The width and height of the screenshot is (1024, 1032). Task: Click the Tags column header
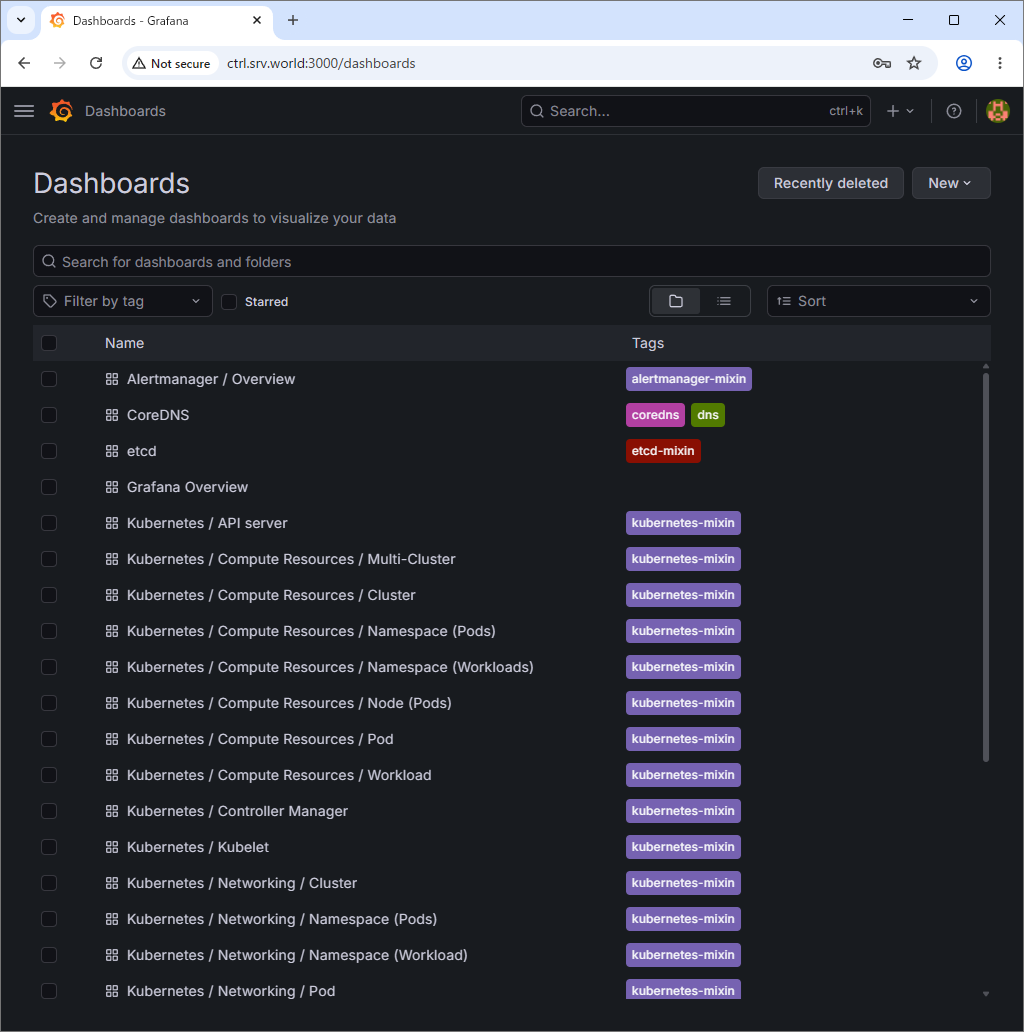point(648,344)
